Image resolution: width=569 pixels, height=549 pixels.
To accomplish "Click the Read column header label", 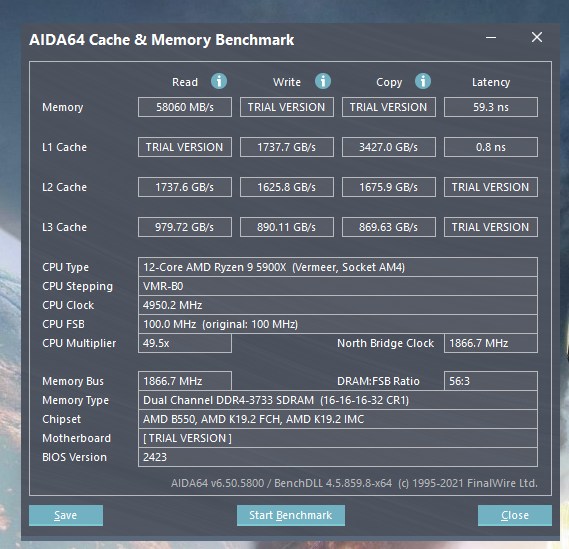I will point(185,82).
